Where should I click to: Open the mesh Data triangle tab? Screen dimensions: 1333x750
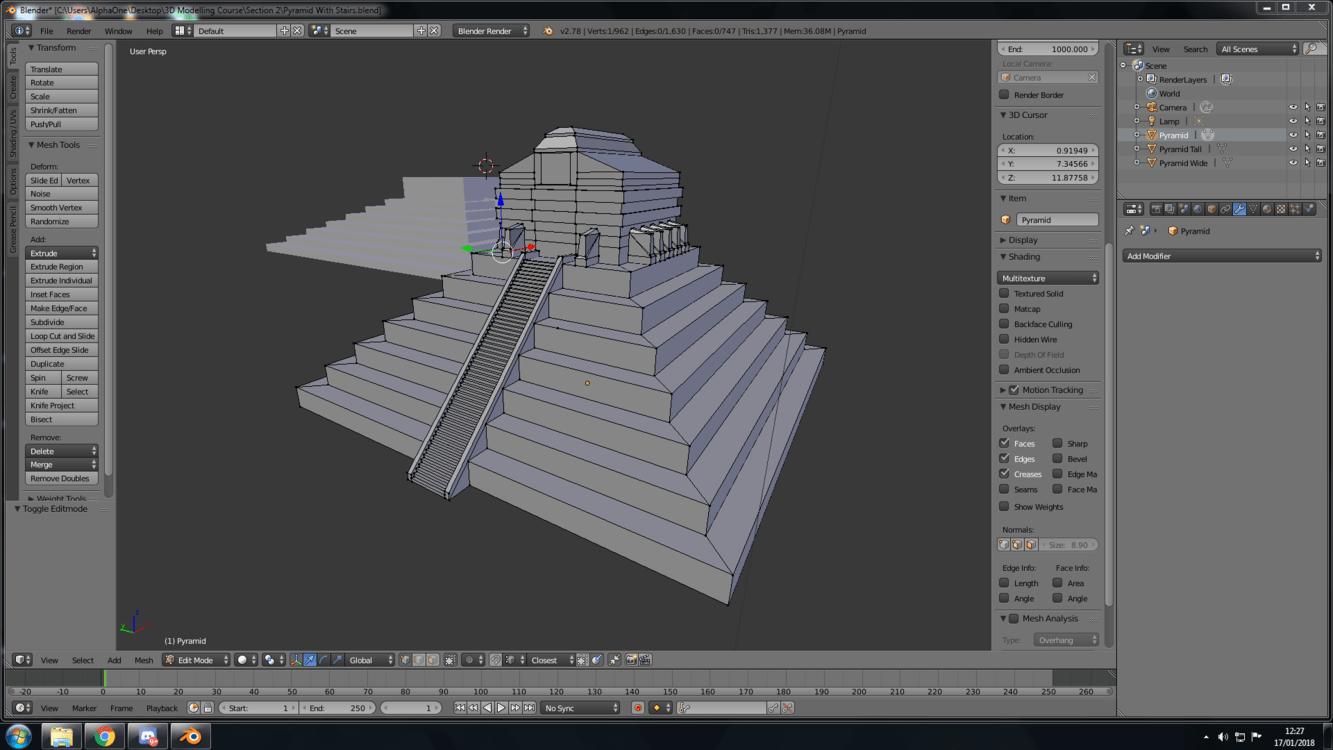pos(1253,209)
